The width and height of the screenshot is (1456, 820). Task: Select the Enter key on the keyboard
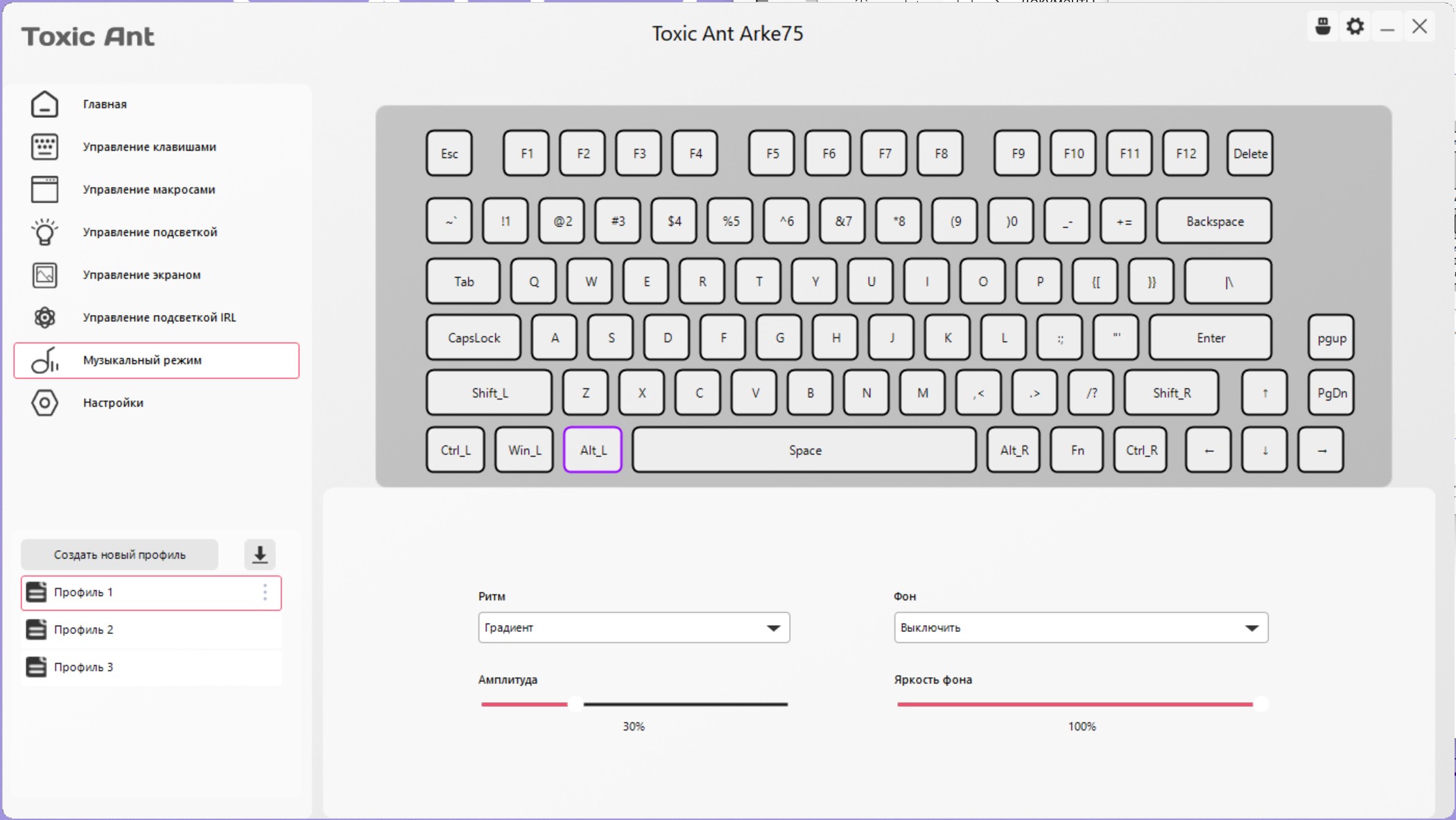(1211, 338)
